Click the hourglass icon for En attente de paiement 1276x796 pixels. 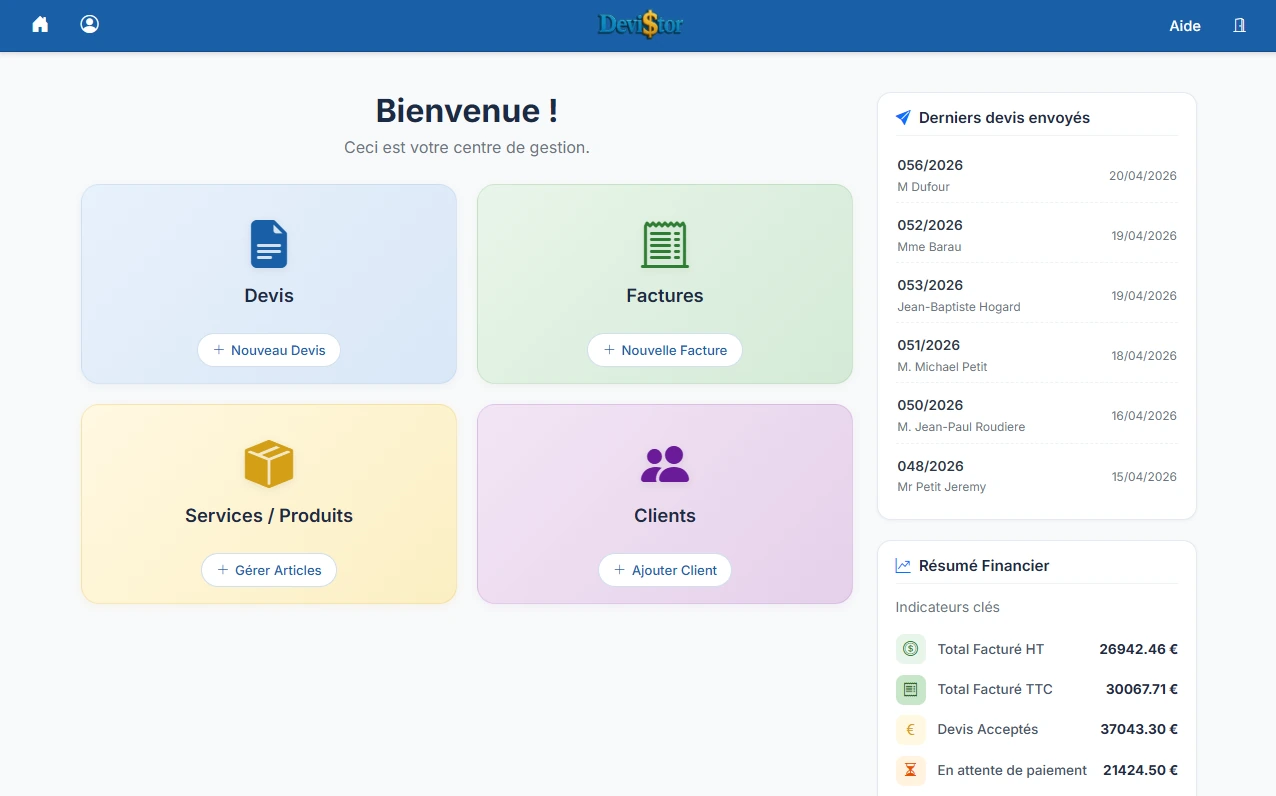(910, 770)
